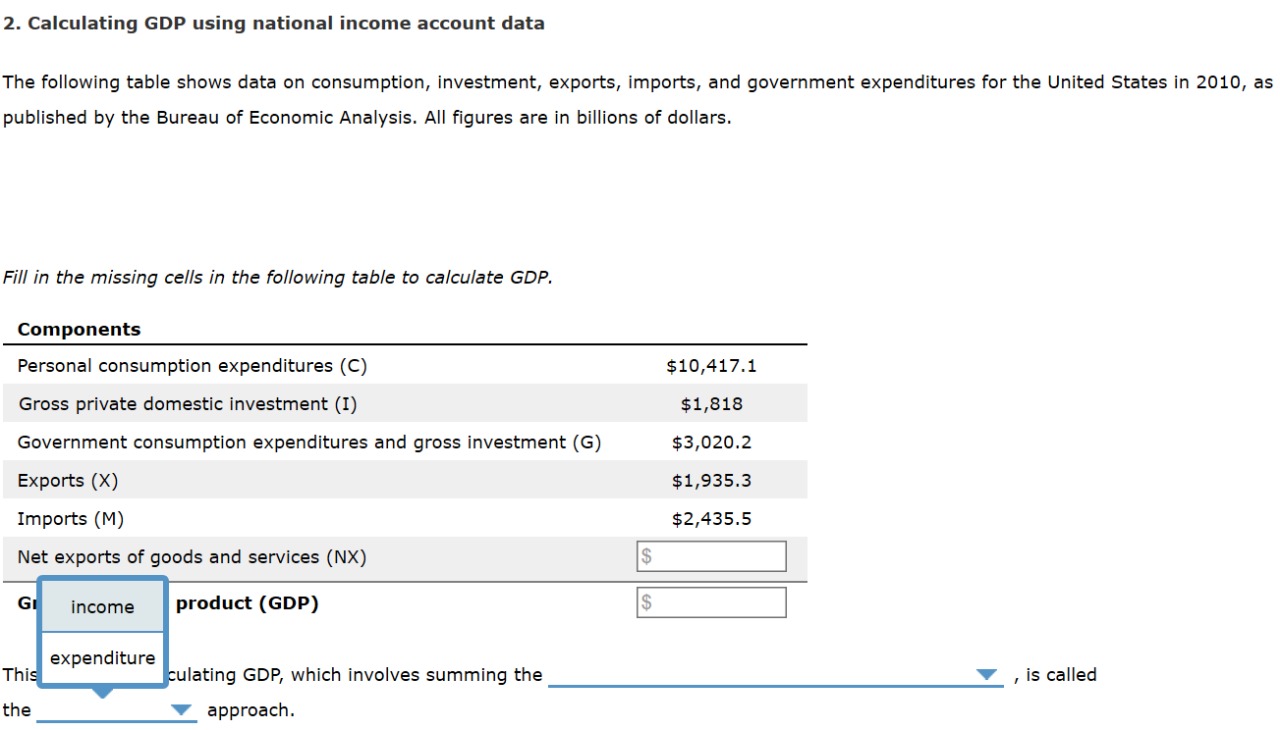The image size is (1280, 730).
Task: Click the $2,435.5 imports value
Action: [712, 519]
